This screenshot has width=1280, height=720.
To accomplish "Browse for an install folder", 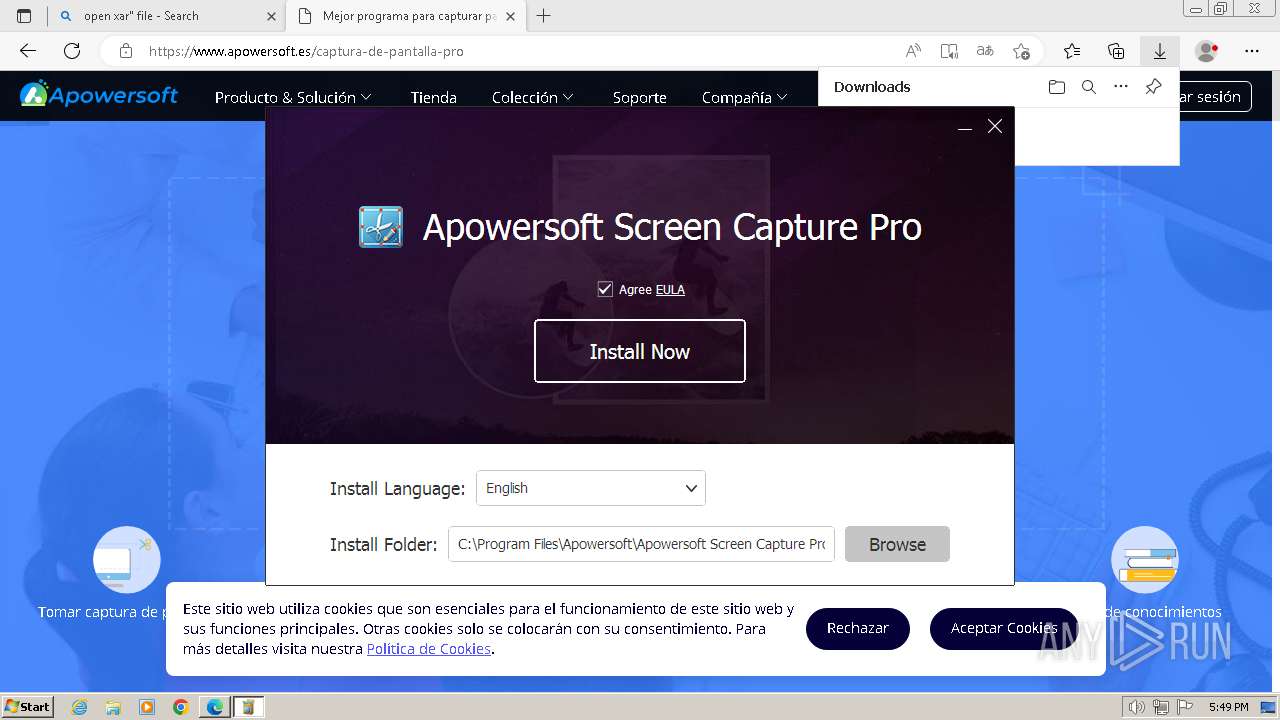I will tap(897, 544).
